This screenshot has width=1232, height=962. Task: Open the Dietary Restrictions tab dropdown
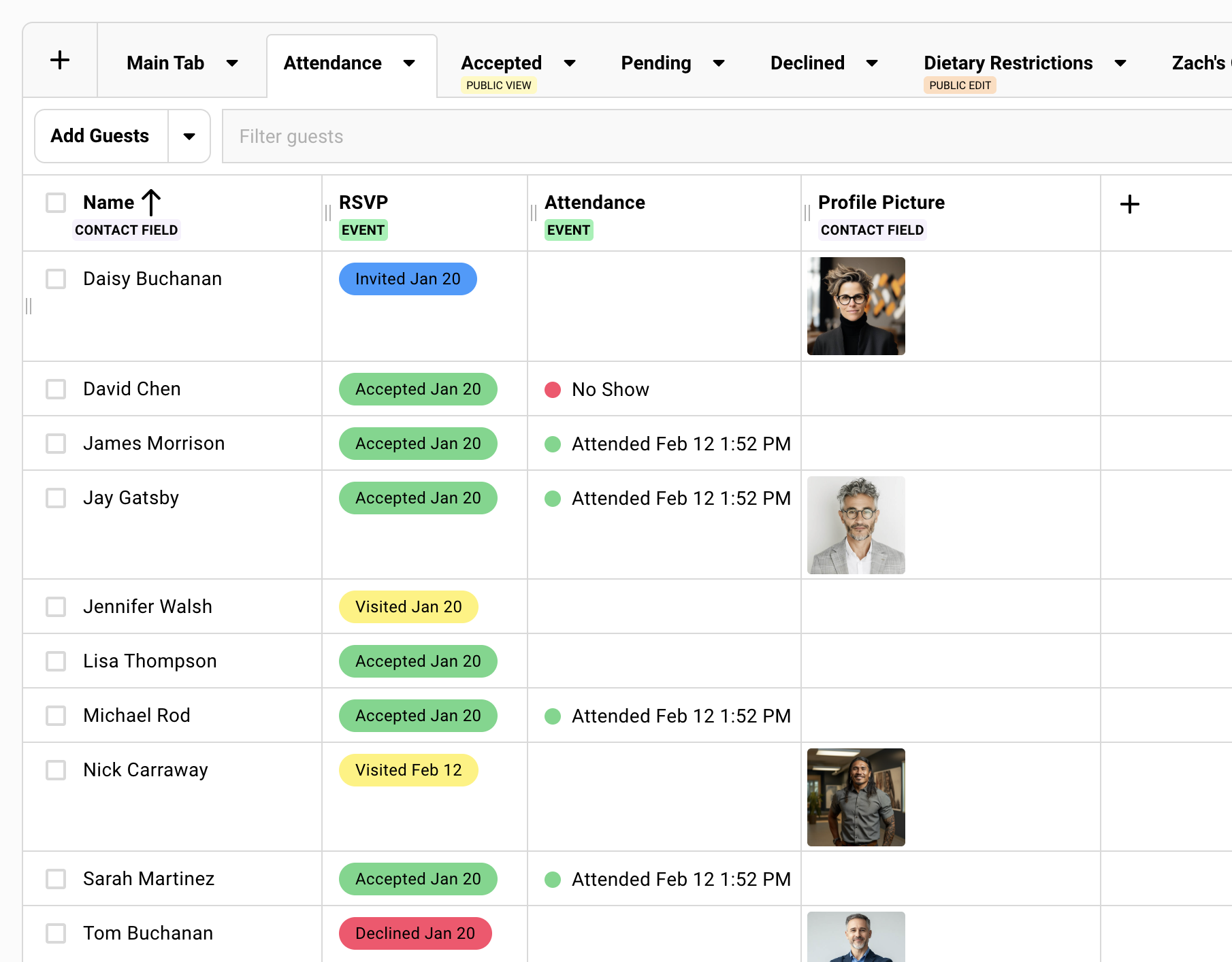[x=1121, y=63]
